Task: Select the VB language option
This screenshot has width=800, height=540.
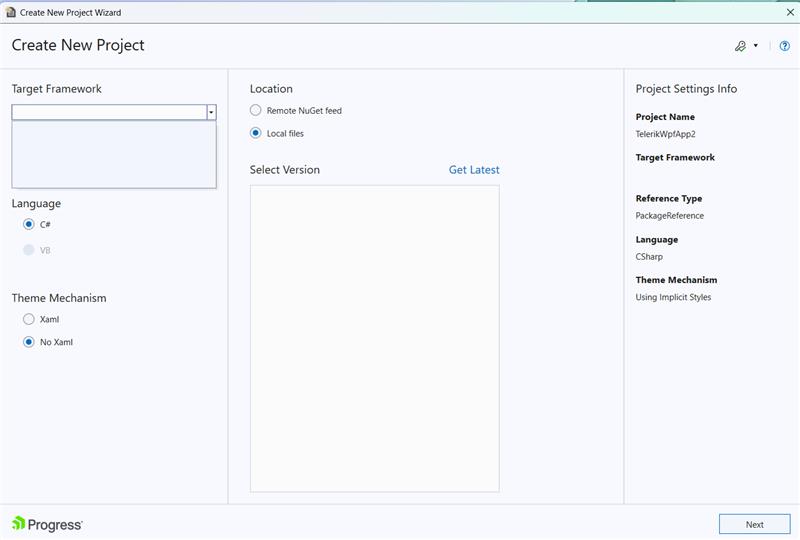Action: pos(29,250)
